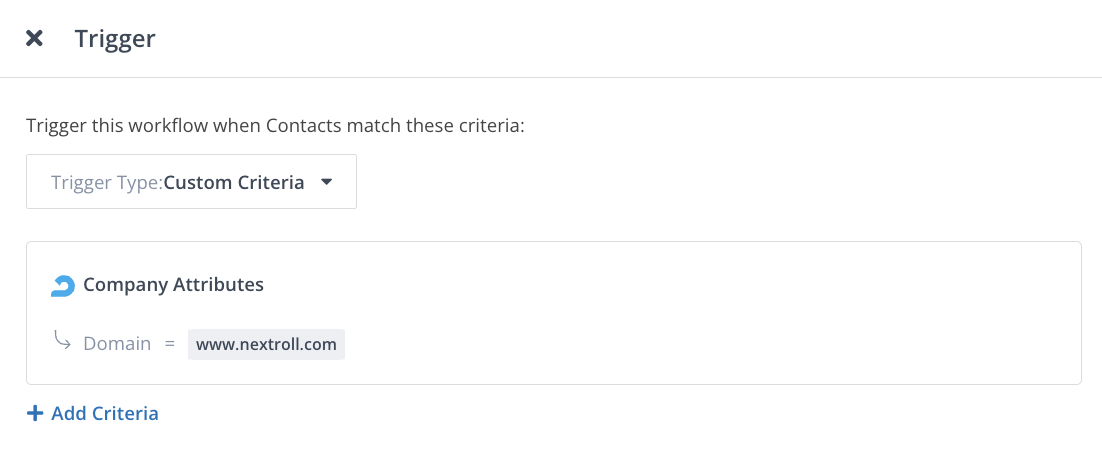Click the Add Criteria link
The width and height of the screenshot is (1102, 450).
(x=105, y=413)
